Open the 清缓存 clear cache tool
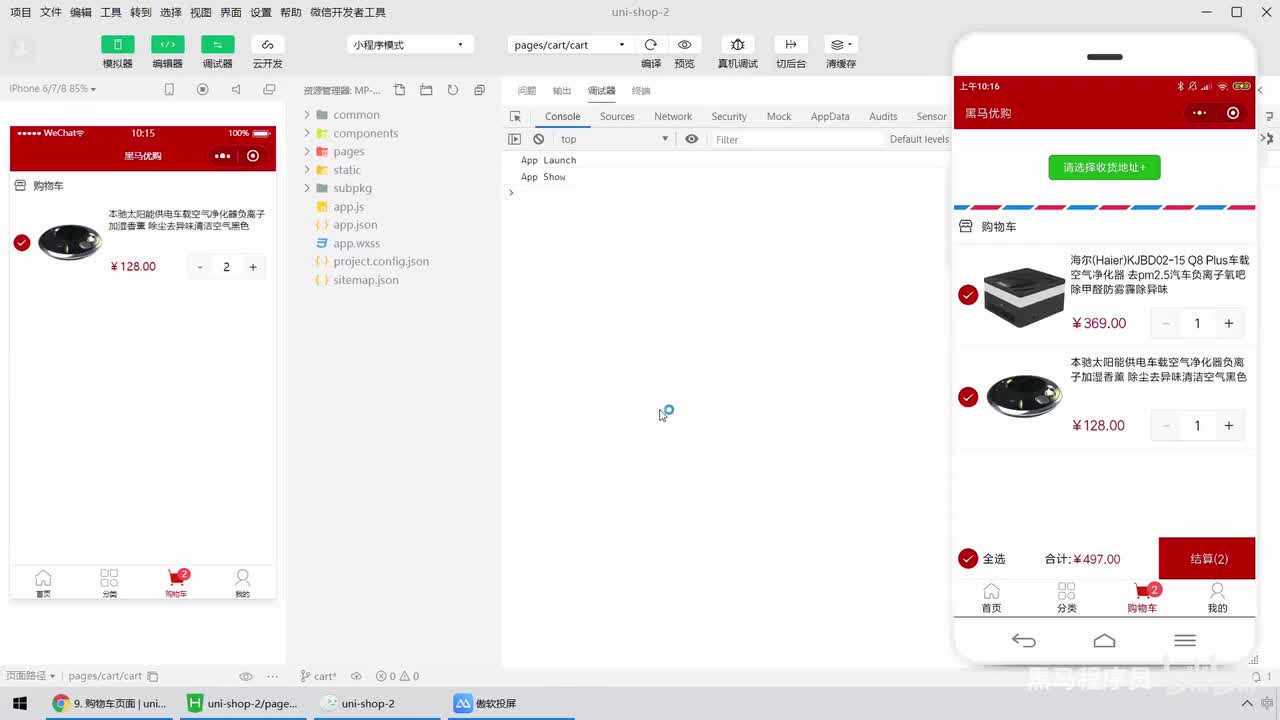1280x720 pixels. point(840,45)
